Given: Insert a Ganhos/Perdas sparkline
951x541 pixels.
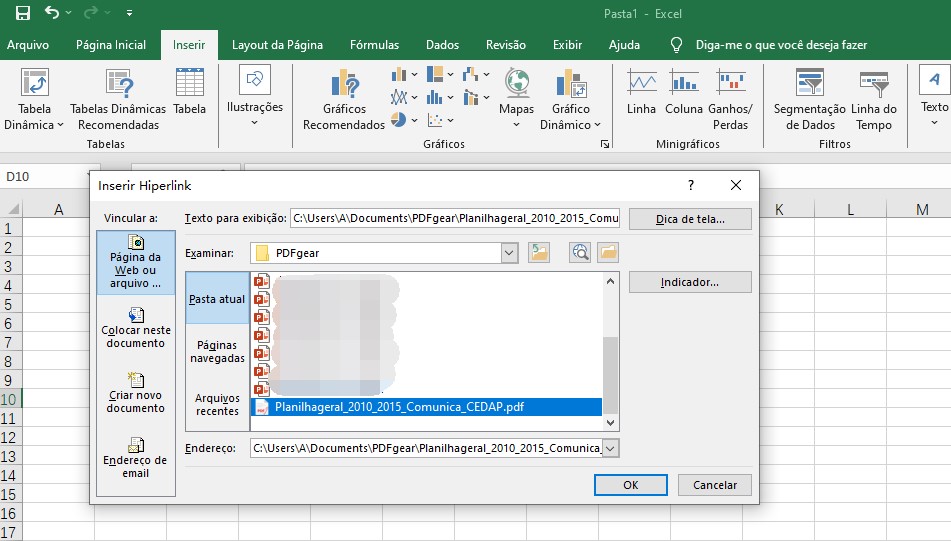Looking at the screenshot, I should pos(730,99).
